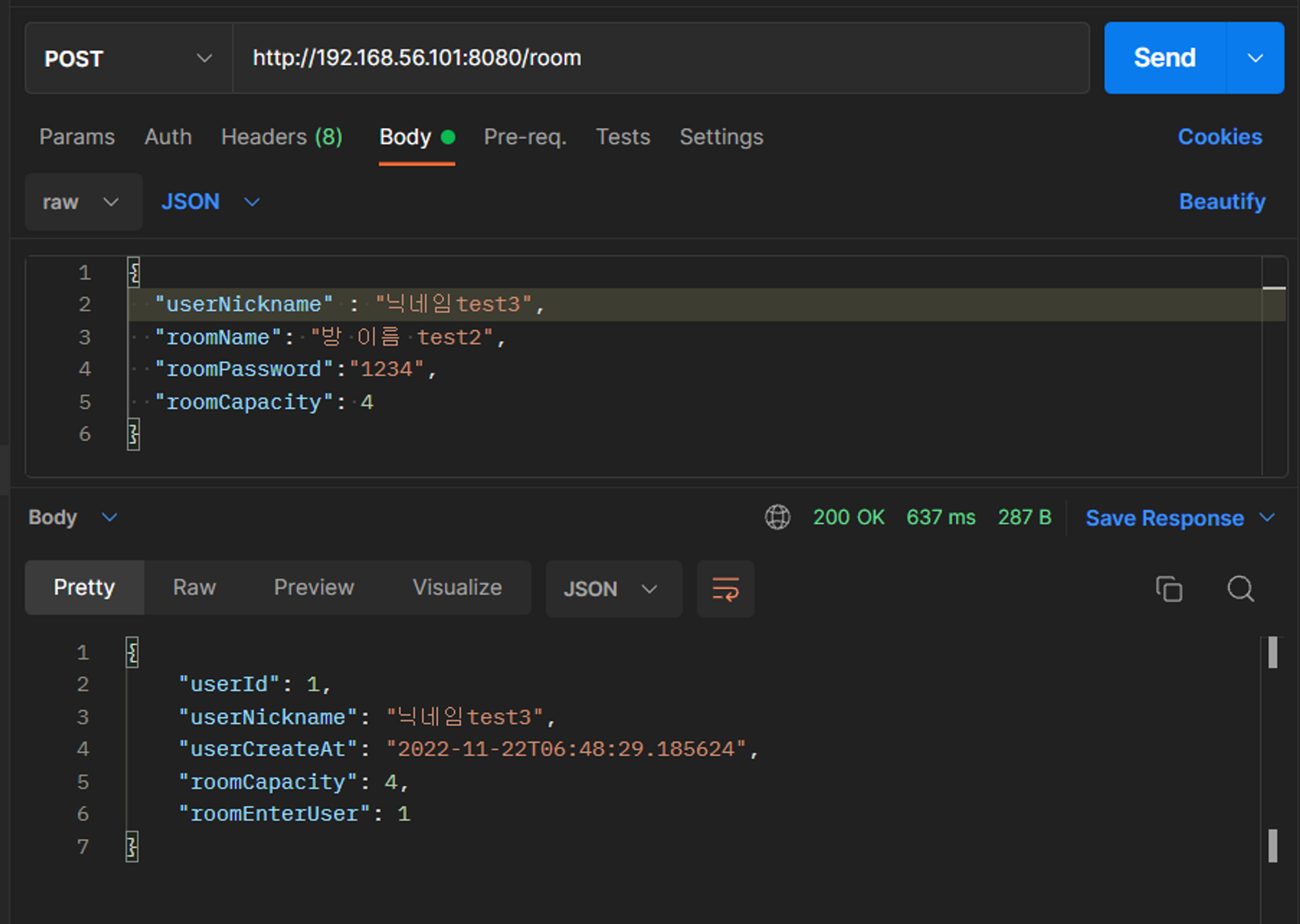Image resolution: width=1300 pixels, height=924 pixels.
Task: Select the request Body tab
Action: 417,137
